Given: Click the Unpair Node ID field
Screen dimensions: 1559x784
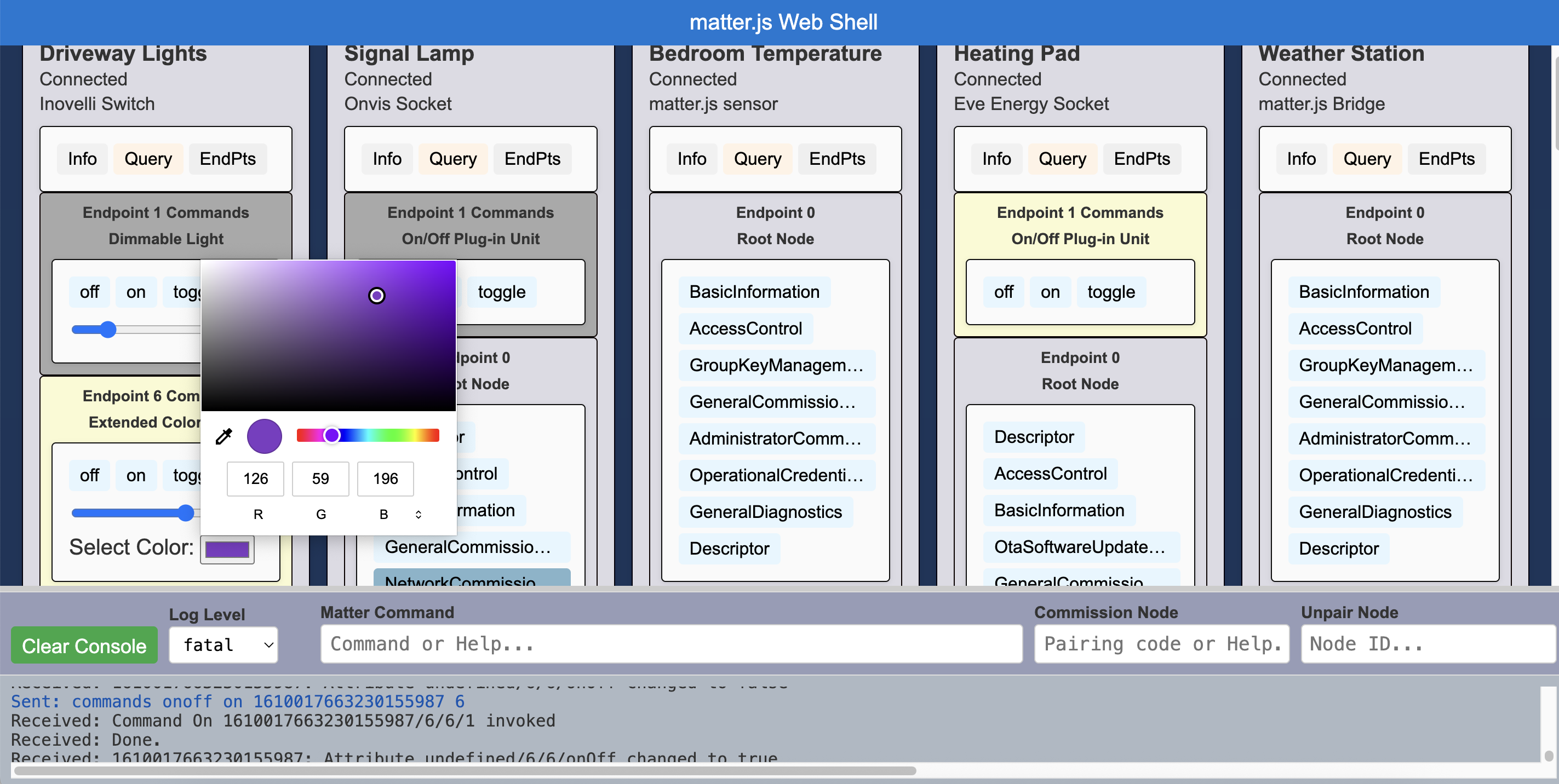Looking at the screenshot, I should [x=1427, y=644].
